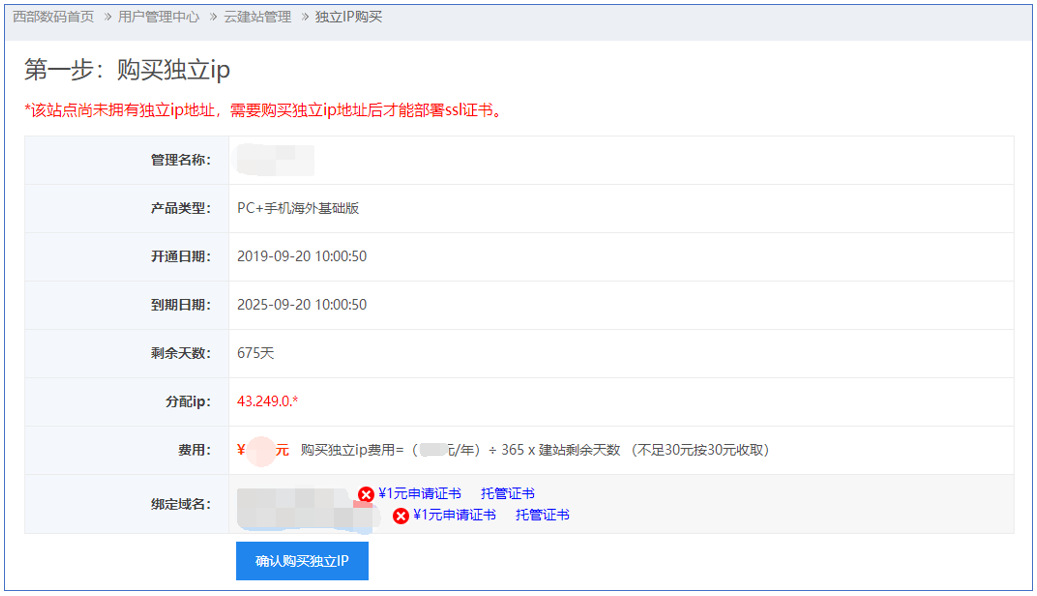Click the 第一步：购买独立ip heading
The height and width of the screenshot is (596, 1037).
click(127, 70)
